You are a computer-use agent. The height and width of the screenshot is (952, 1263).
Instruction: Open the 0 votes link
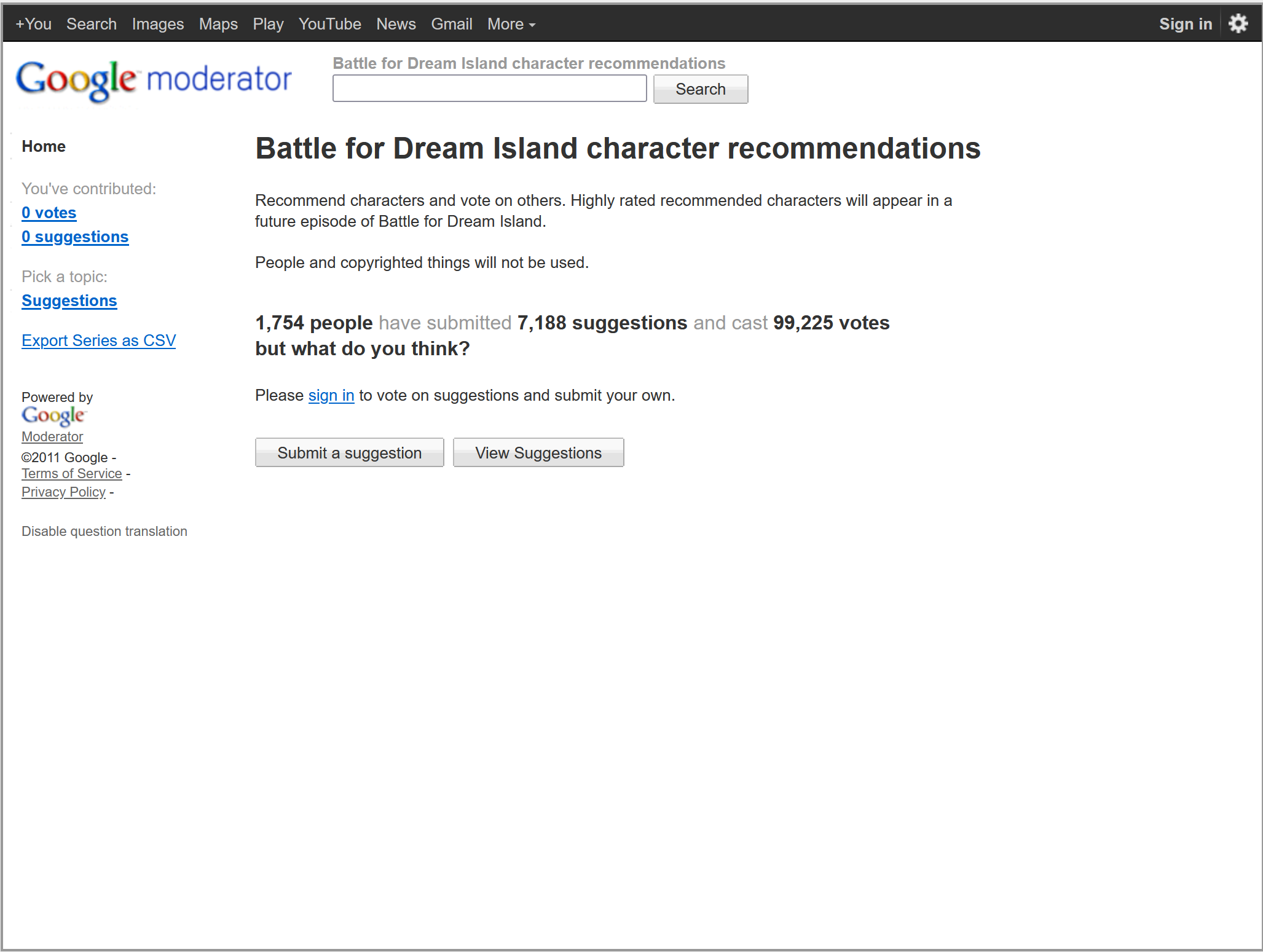click(49, 213)
